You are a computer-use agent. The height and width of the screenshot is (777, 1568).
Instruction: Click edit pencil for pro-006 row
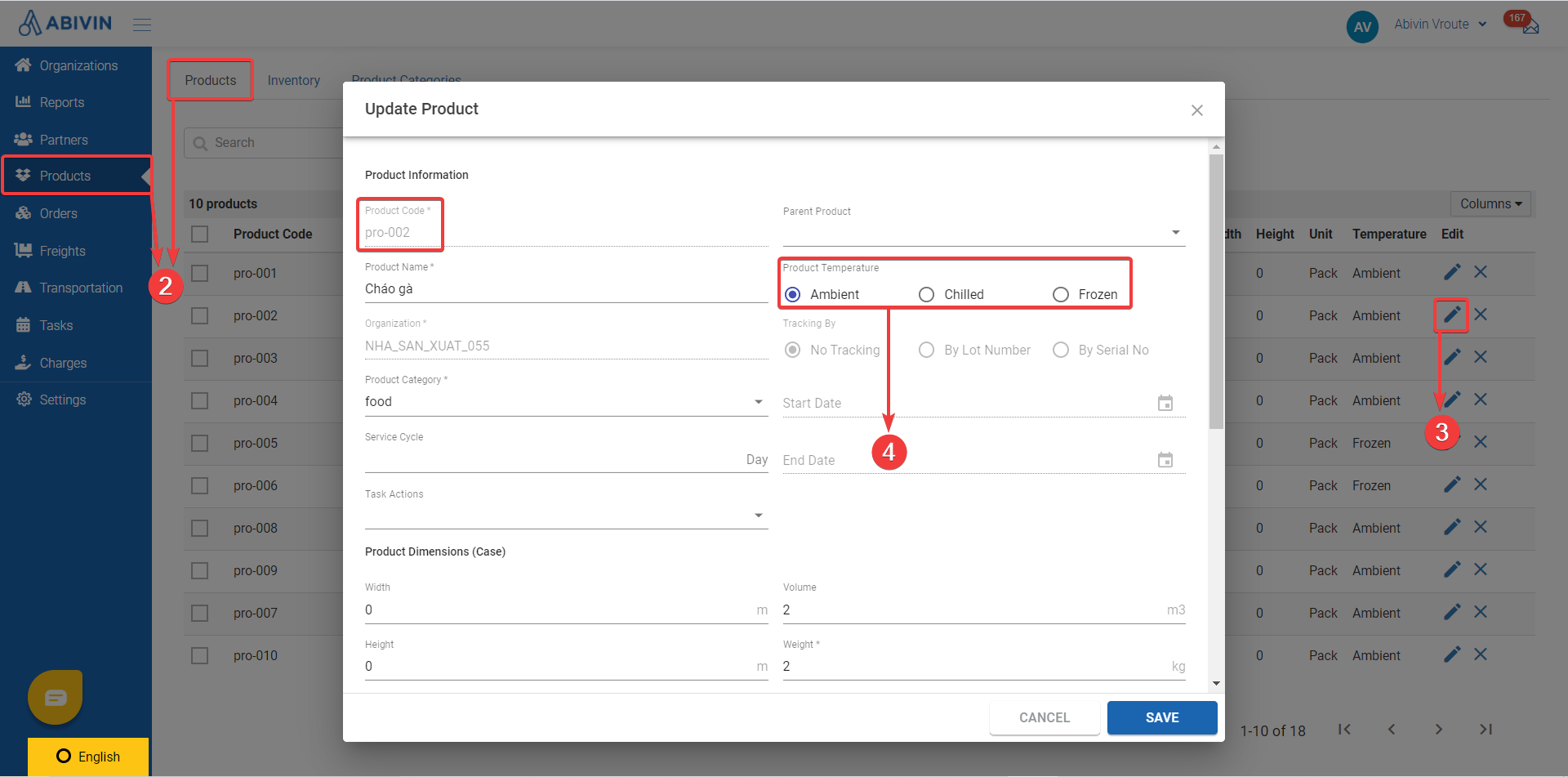tap(1452, 485)
